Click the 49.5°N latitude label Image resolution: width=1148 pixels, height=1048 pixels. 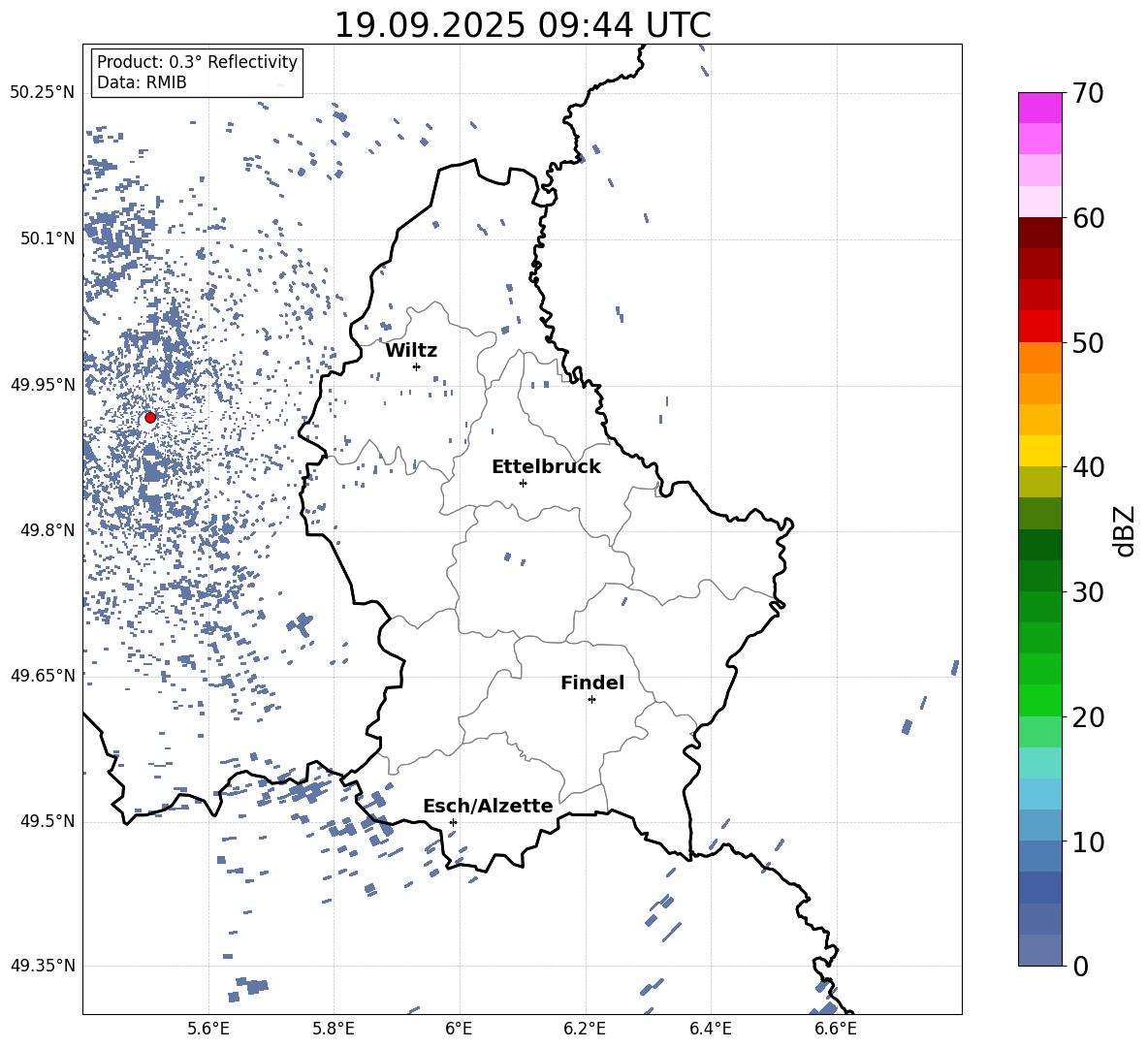pos(48,821)
